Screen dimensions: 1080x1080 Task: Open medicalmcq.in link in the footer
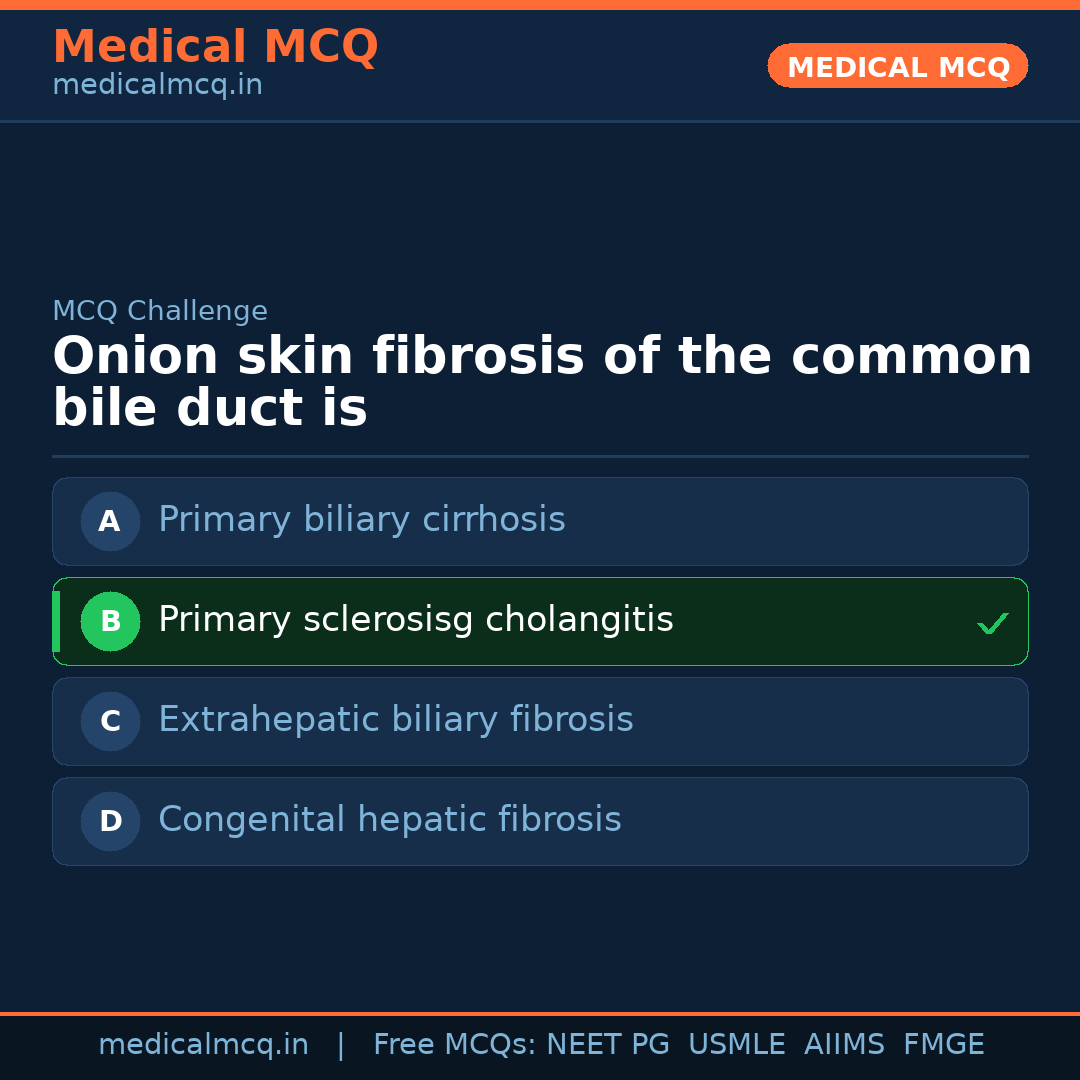click(x=203, y=1045)
